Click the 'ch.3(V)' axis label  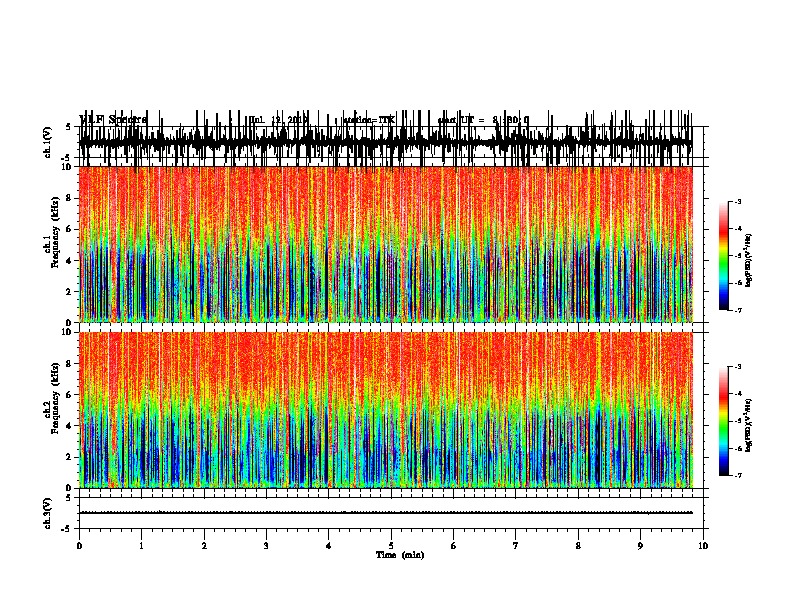(x=48, y=513)
